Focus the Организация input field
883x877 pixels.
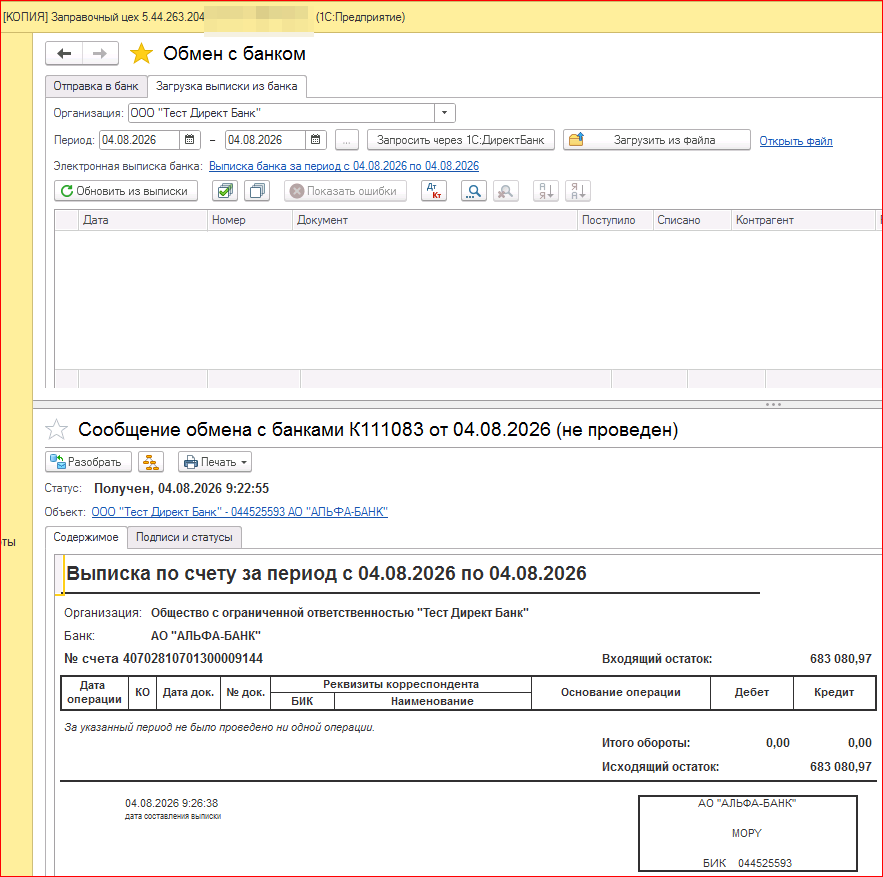pyautogui.click(x=282, y=113)
